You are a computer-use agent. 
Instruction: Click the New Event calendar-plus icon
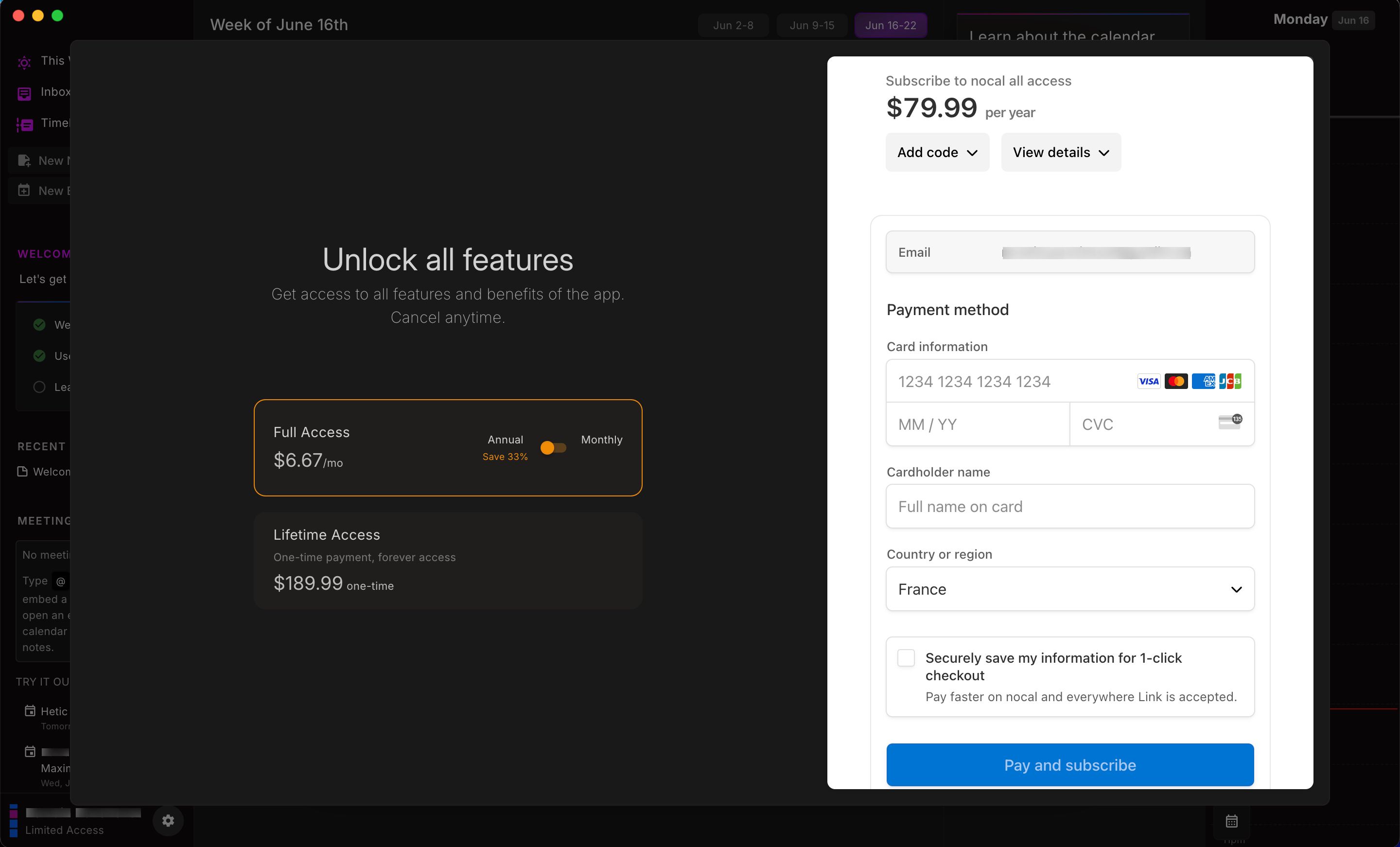(x=24, y=191)
